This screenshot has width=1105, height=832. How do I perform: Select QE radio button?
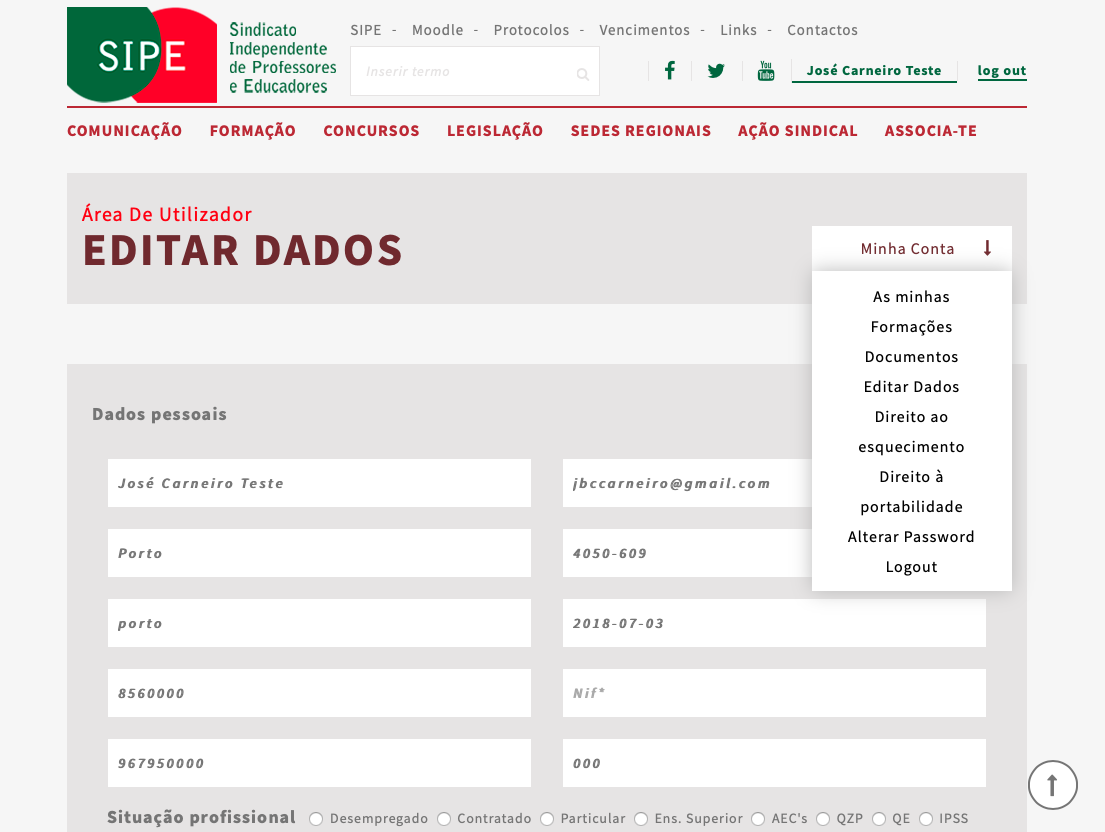[x=878, y=819]
